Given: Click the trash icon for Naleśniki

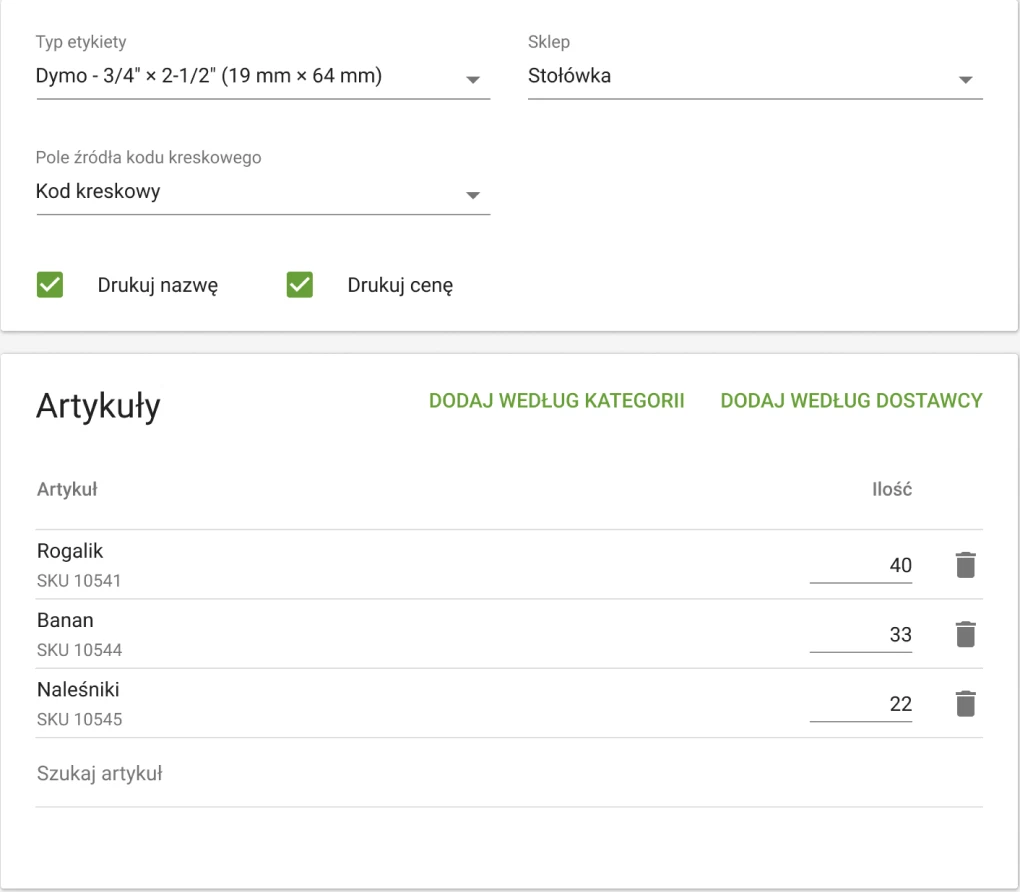Looking at the screenshot, I should click(x=964, y=704).
